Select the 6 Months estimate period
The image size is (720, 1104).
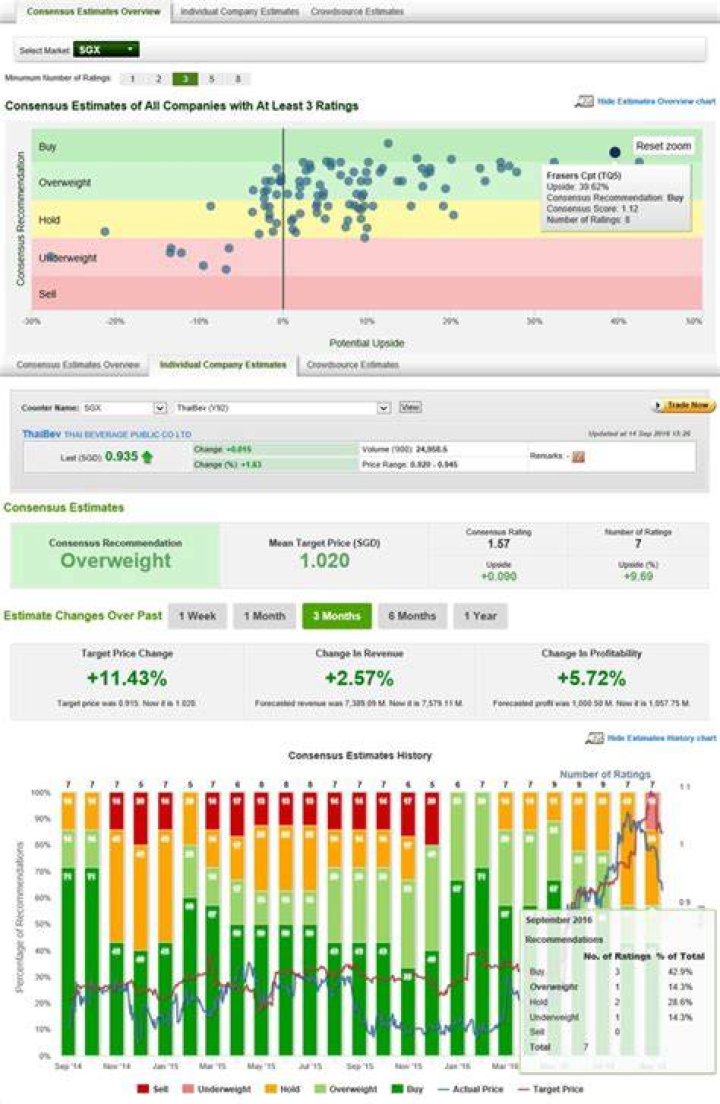click(x=412, y=616)
